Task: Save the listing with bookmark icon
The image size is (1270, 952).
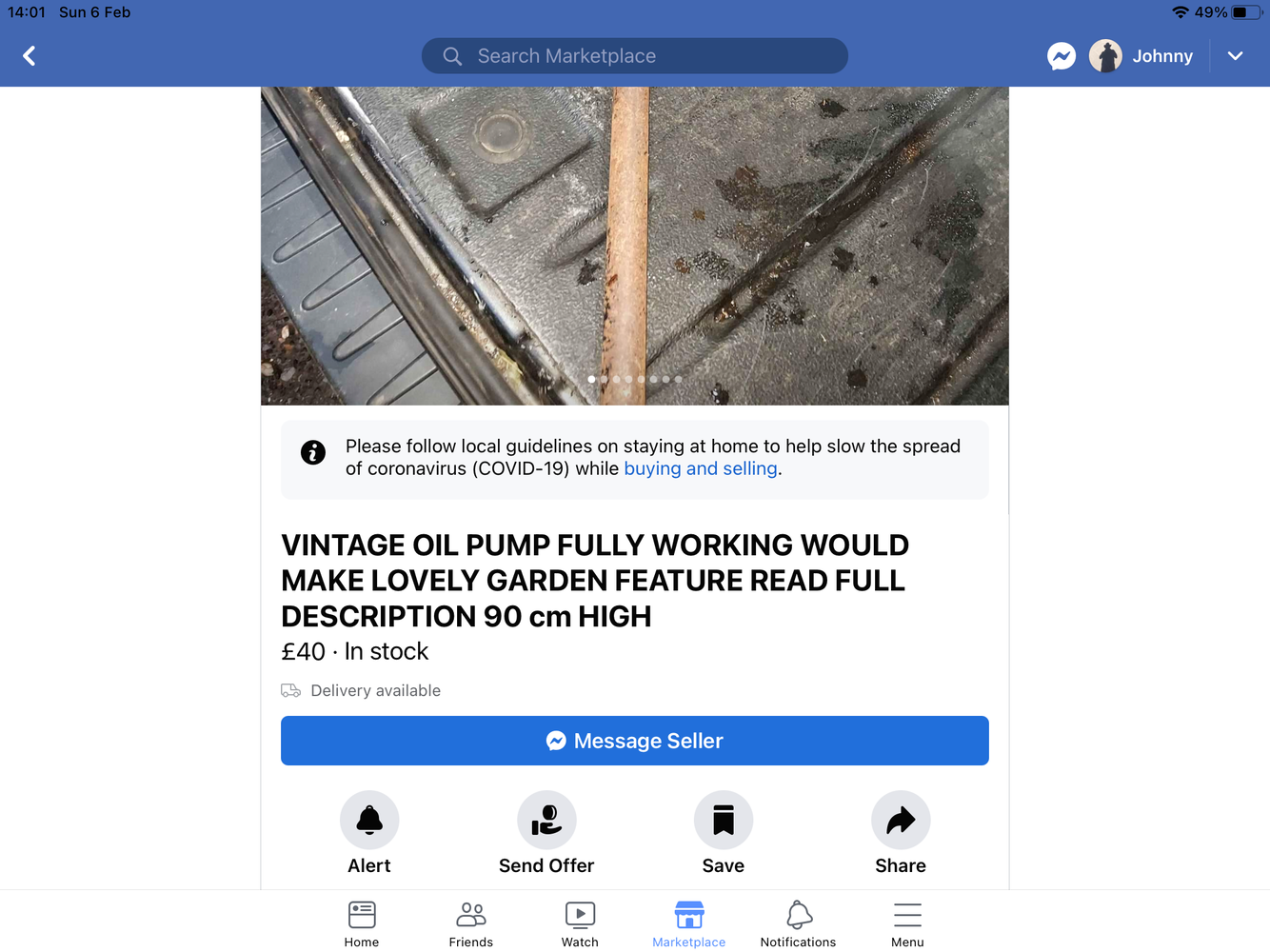Action: 724,820
